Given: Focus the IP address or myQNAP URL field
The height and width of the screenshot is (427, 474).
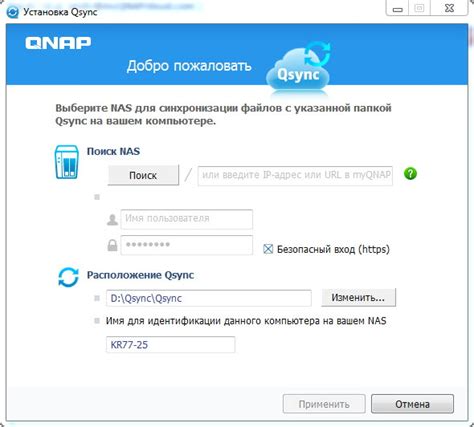Looking at the screenshot, I should click(x=295, y=175).
